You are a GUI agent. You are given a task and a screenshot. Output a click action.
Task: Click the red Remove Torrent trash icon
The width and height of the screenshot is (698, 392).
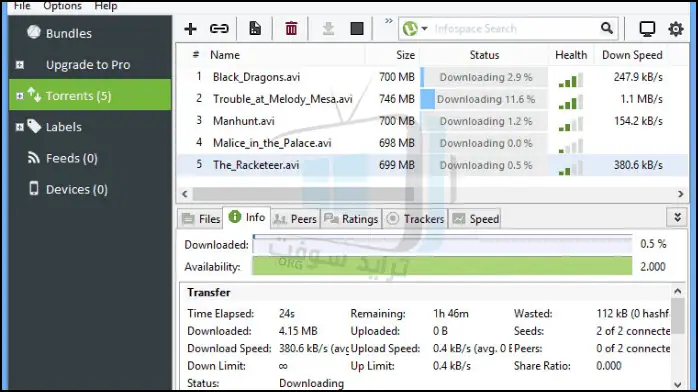click(291, 28)
